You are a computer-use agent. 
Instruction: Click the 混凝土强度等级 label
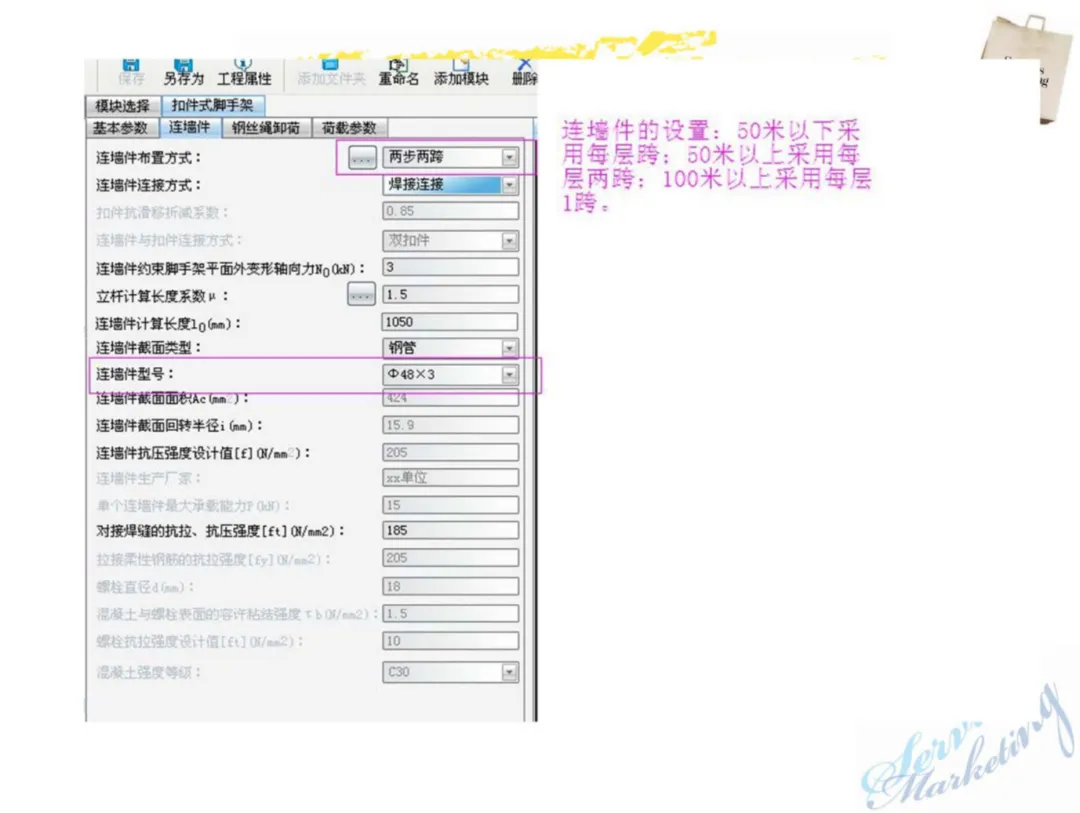(x=148, y=672)
